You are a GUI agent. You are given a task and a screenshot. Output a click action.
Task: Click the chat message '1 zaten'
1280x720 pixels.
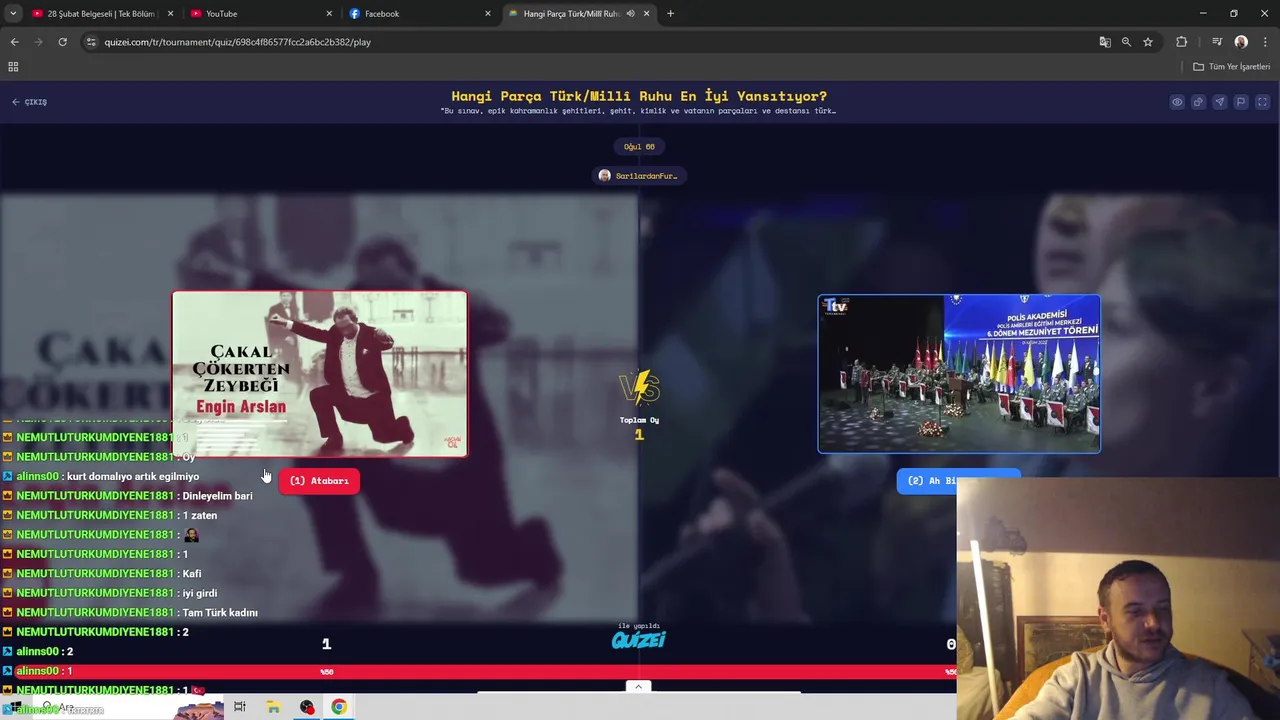(200, 516)
